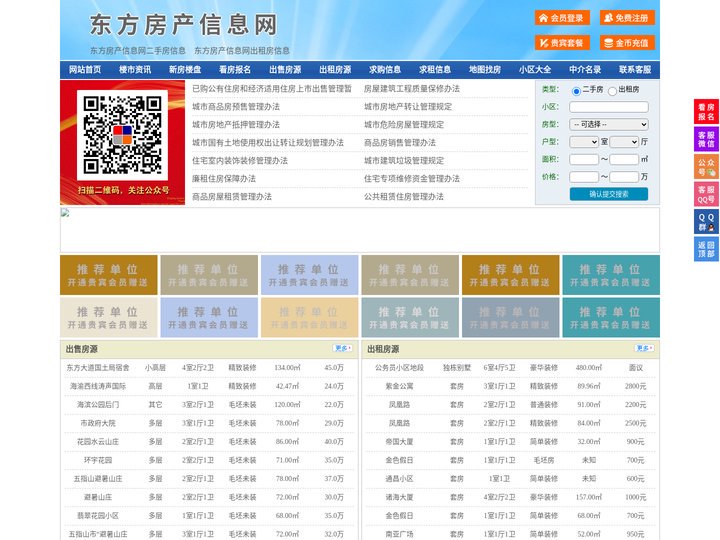Click the broken banner image icon
Screen dimensions: 720x540
[x=65, y=213]
